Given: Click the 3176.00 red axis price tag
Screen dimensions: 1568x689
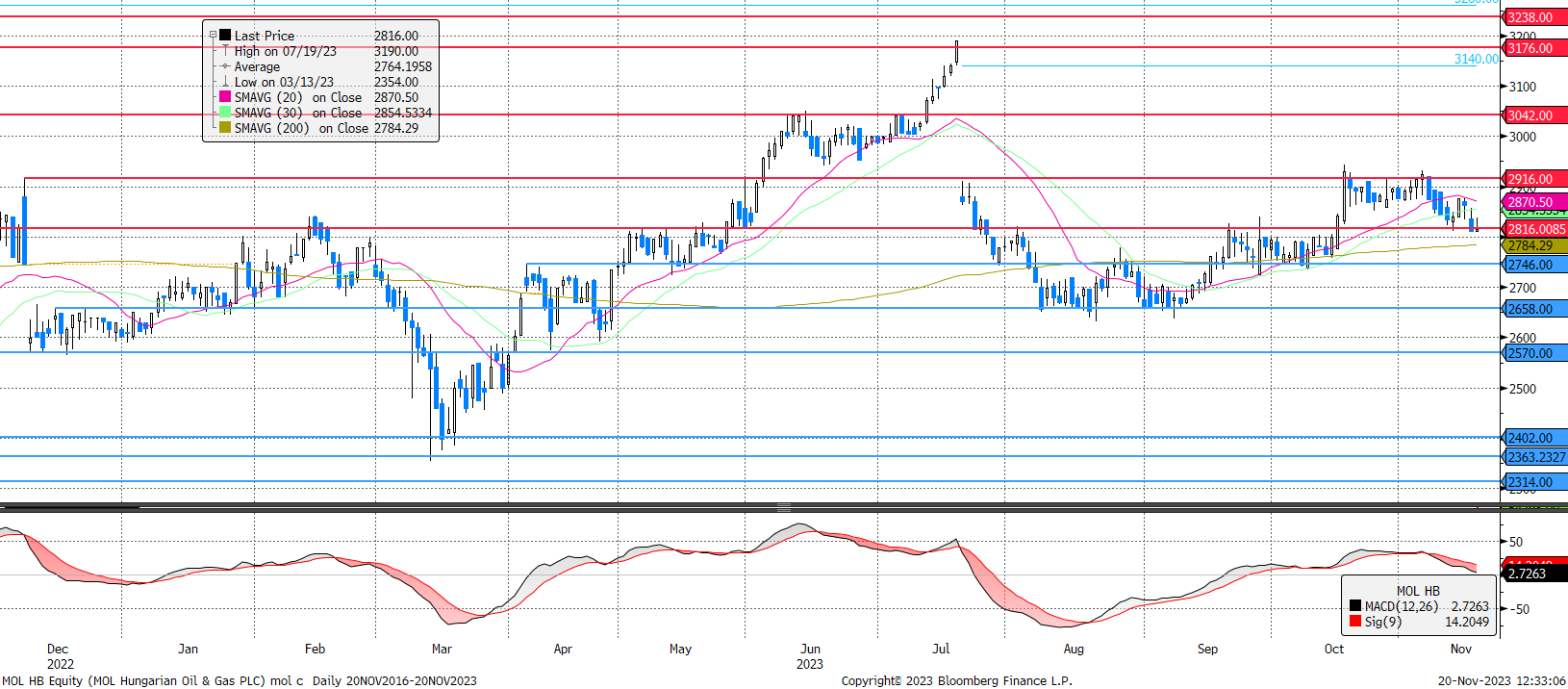Looking at the screenshot, I should tap(1535, 48).
